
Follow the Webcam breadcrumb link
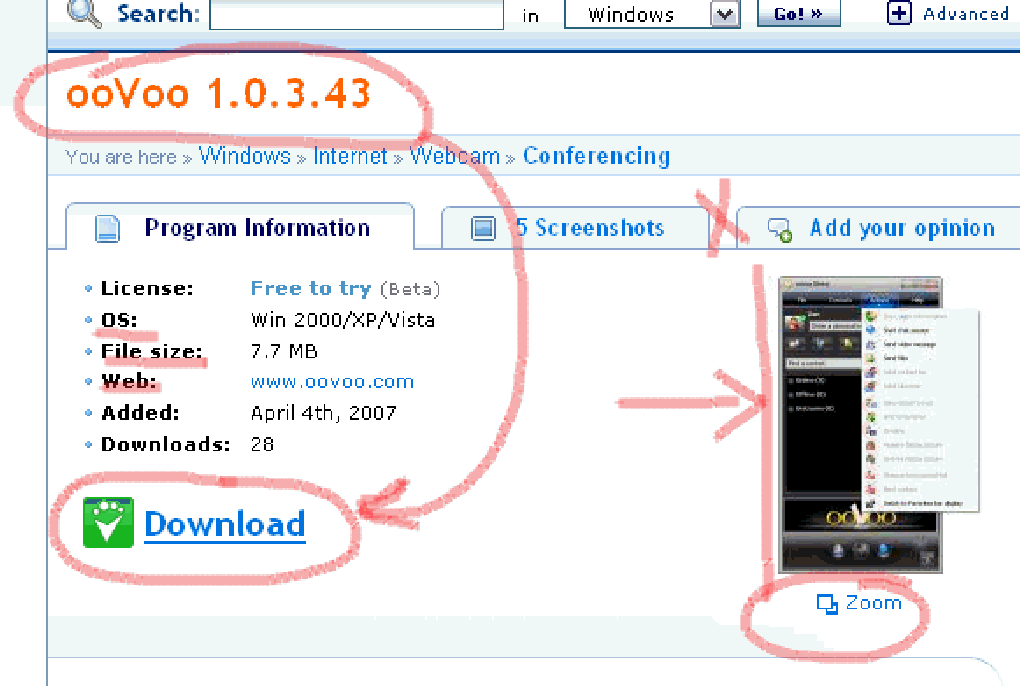click(x=455, y=156)
